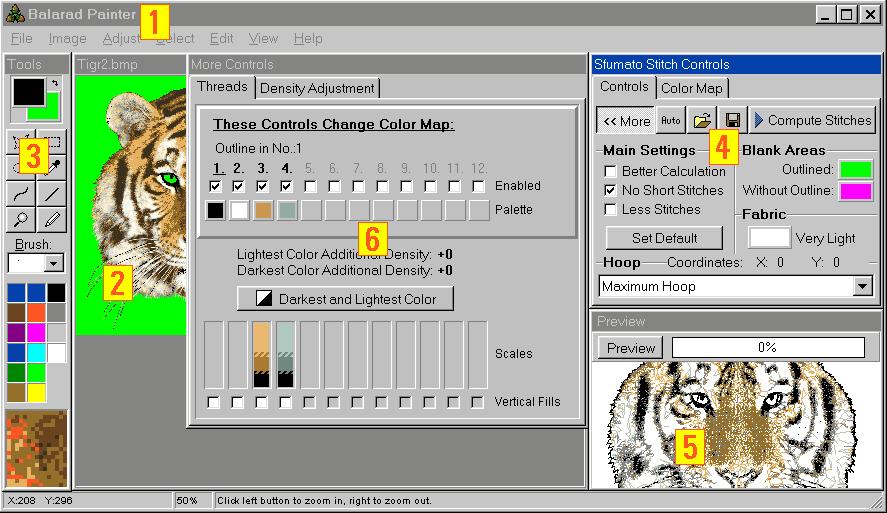Image resolution: width=887 pixels, height=513 pixels.
Task: Select the pencil tool
Action: pyautogui.click(x=51, y=219)
